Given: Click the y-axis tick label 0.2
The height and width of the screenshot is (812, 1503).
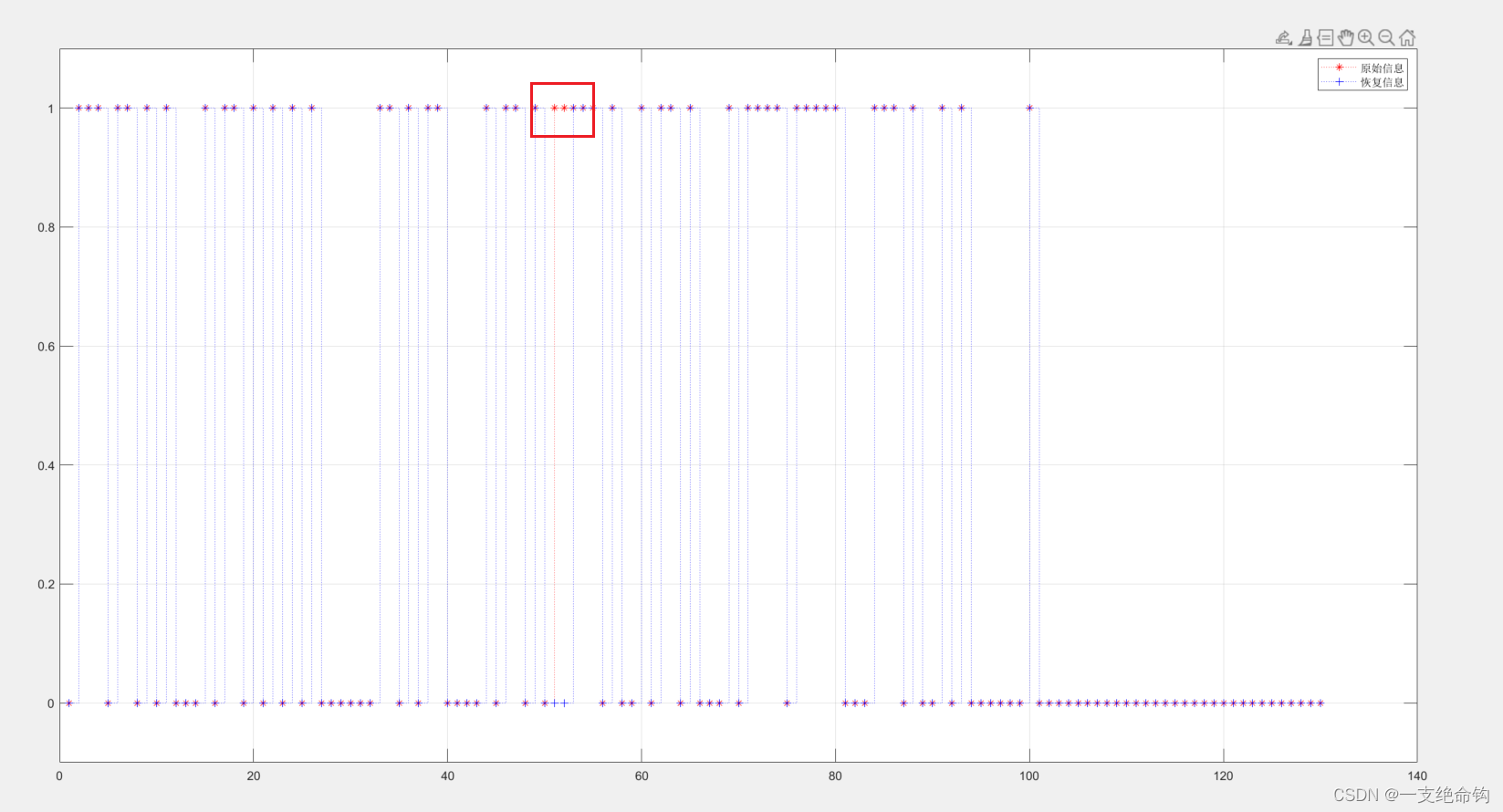Looking at the screenshot, I should pos(46,585).
